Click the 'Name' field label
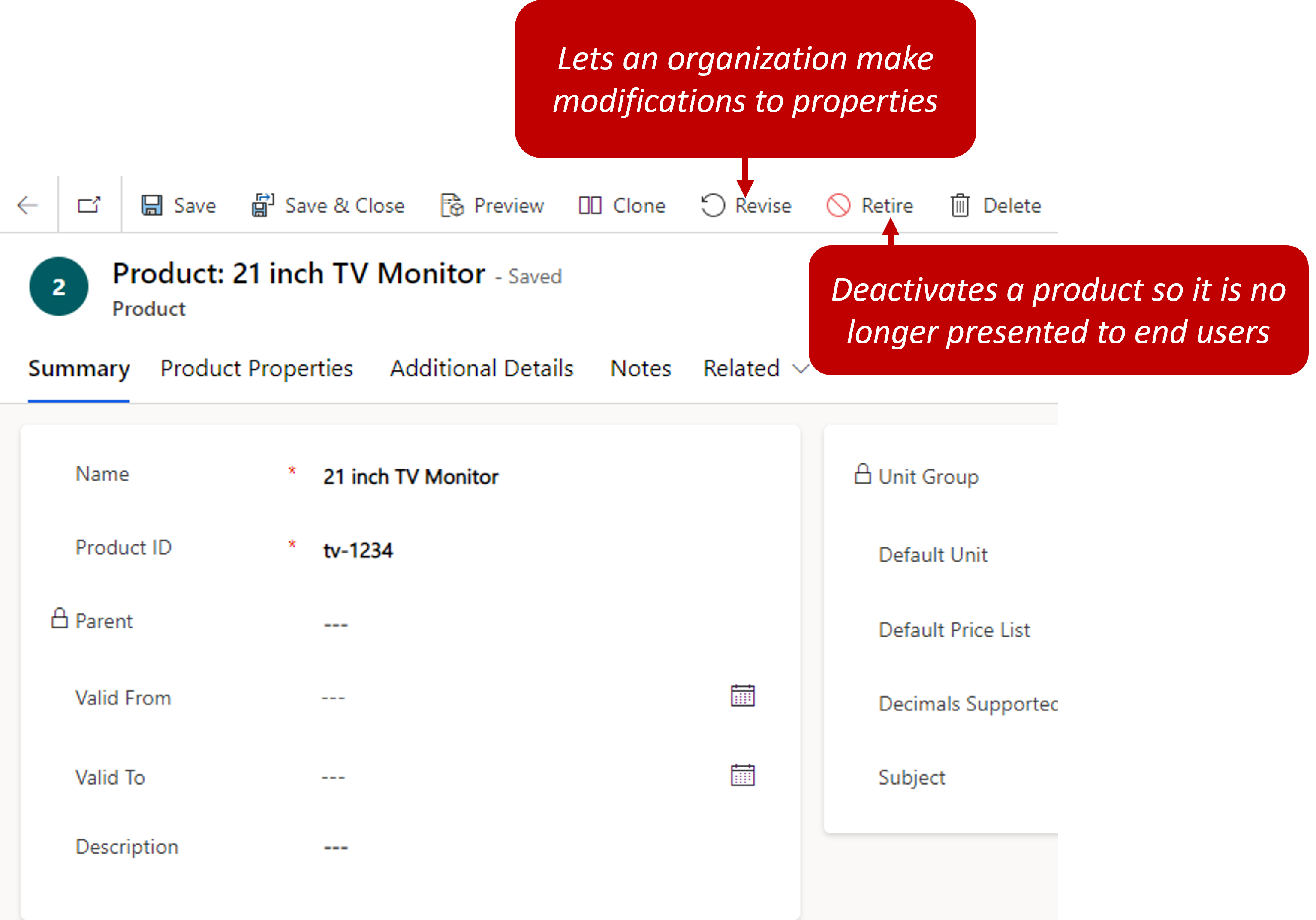Screen dimensions: 1316x920 [102, 474]
